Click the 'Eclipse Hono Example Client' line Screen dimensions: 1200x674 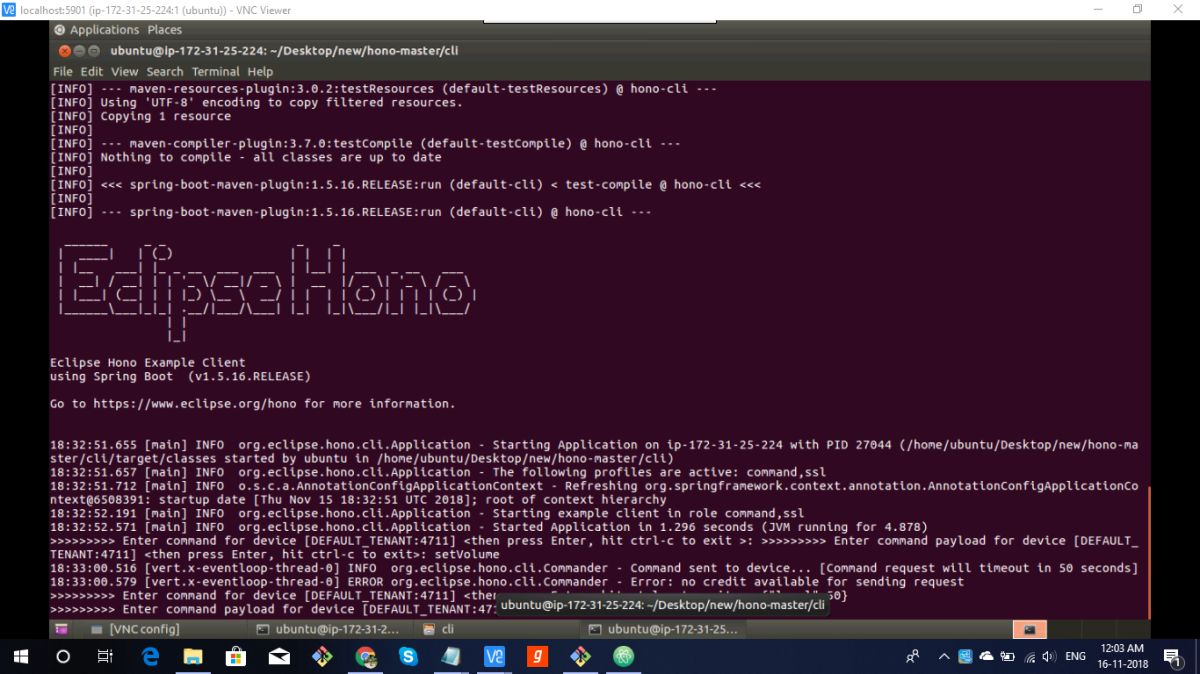coord(148,363)
